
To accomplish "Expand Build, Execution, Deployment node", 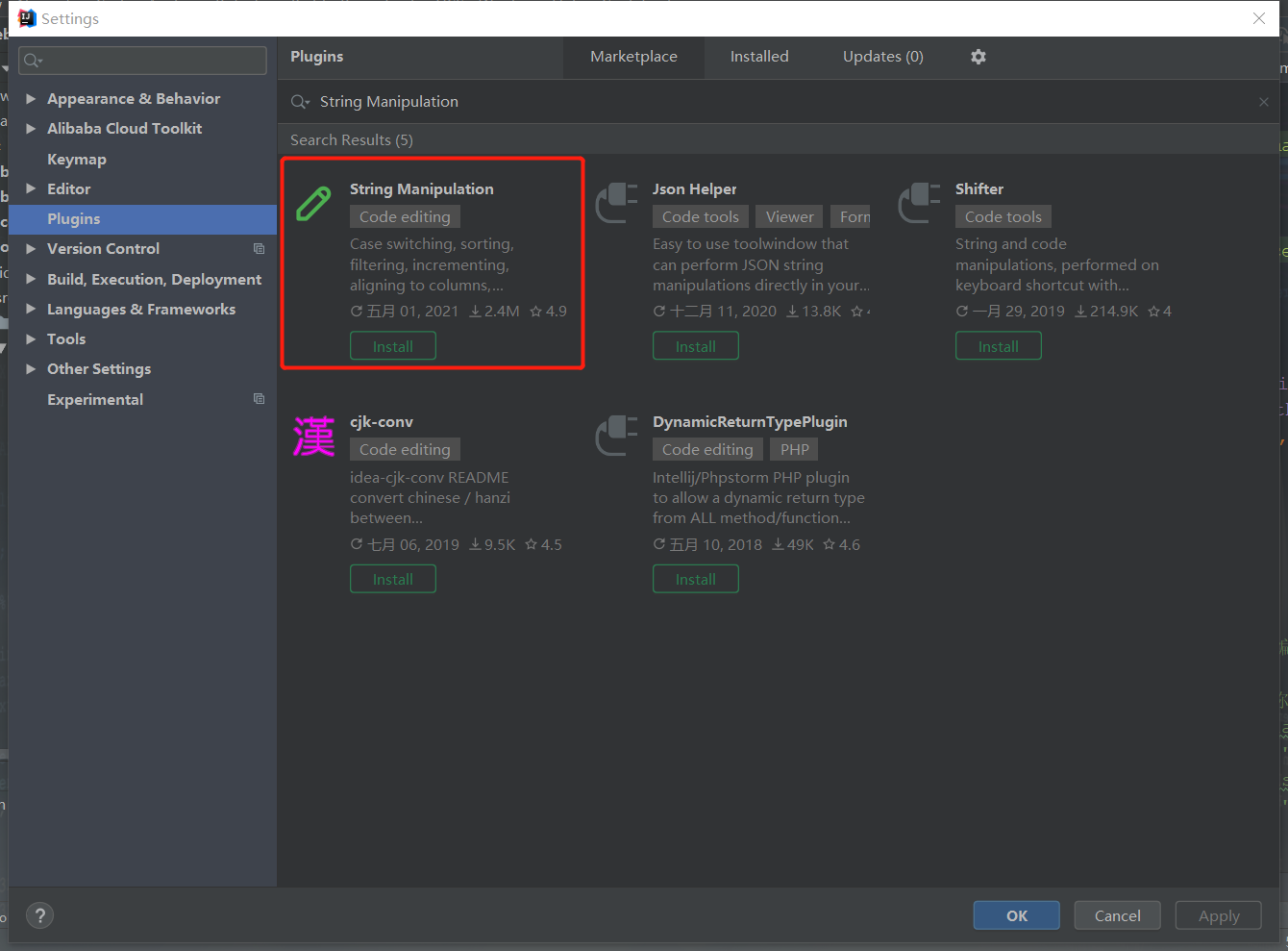I will 31,279.
